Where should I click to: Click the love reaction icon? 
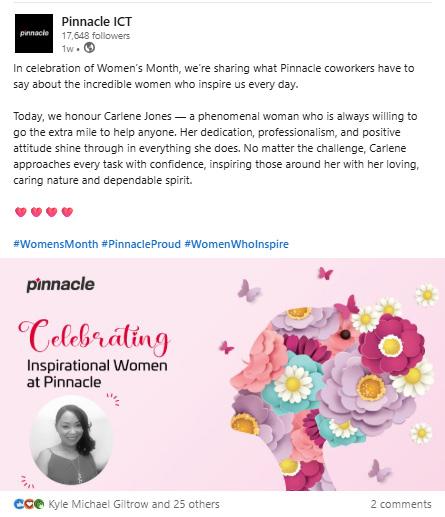tap(29, 504)
